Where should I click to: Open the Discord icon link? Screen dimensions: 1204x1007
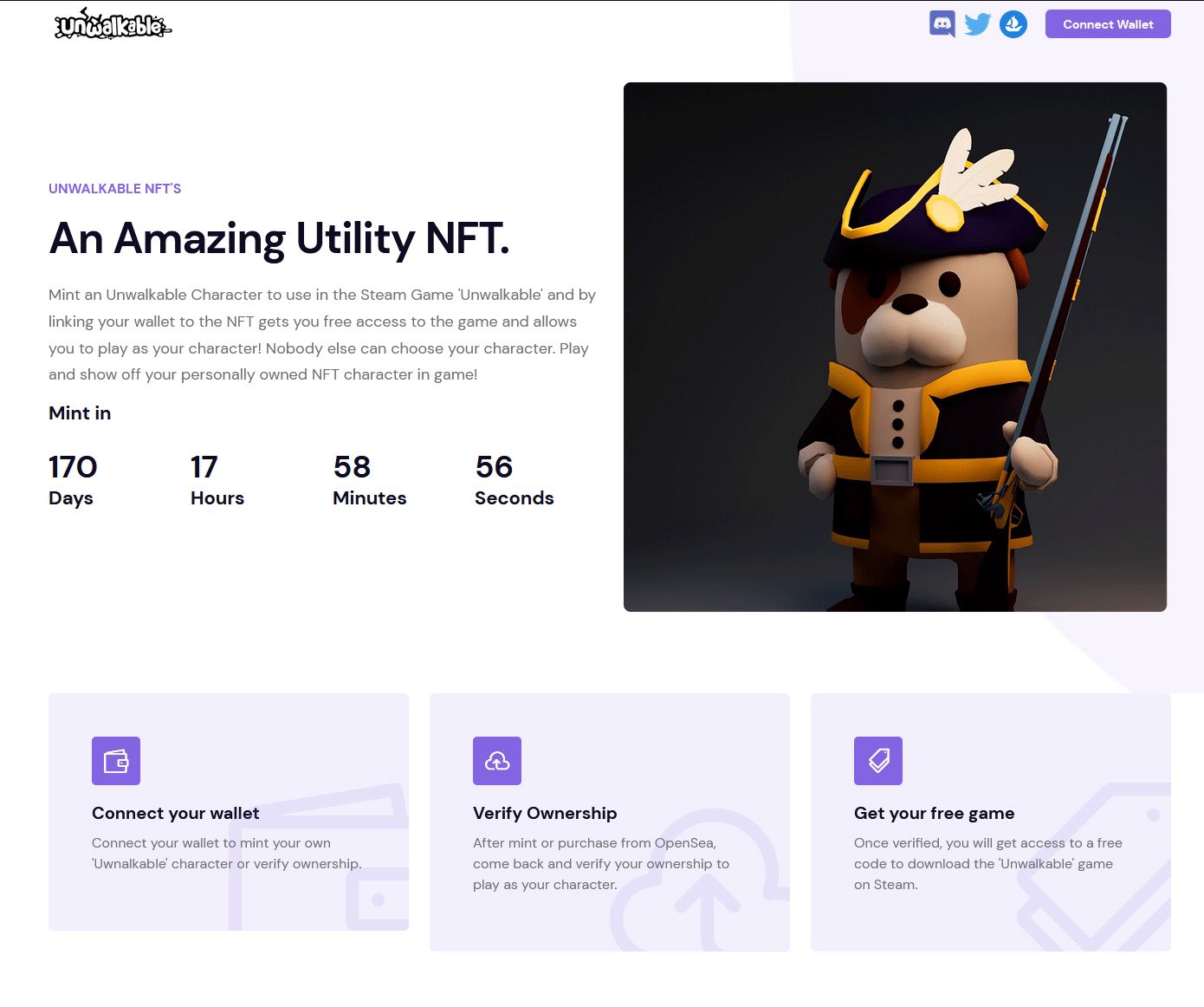[942, 24]
